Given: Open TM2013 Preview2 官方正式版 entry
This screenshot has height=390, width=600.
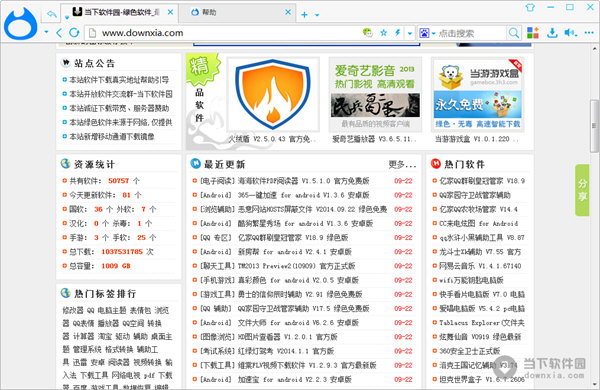Looking at the screenshot, I should [297, 266].
